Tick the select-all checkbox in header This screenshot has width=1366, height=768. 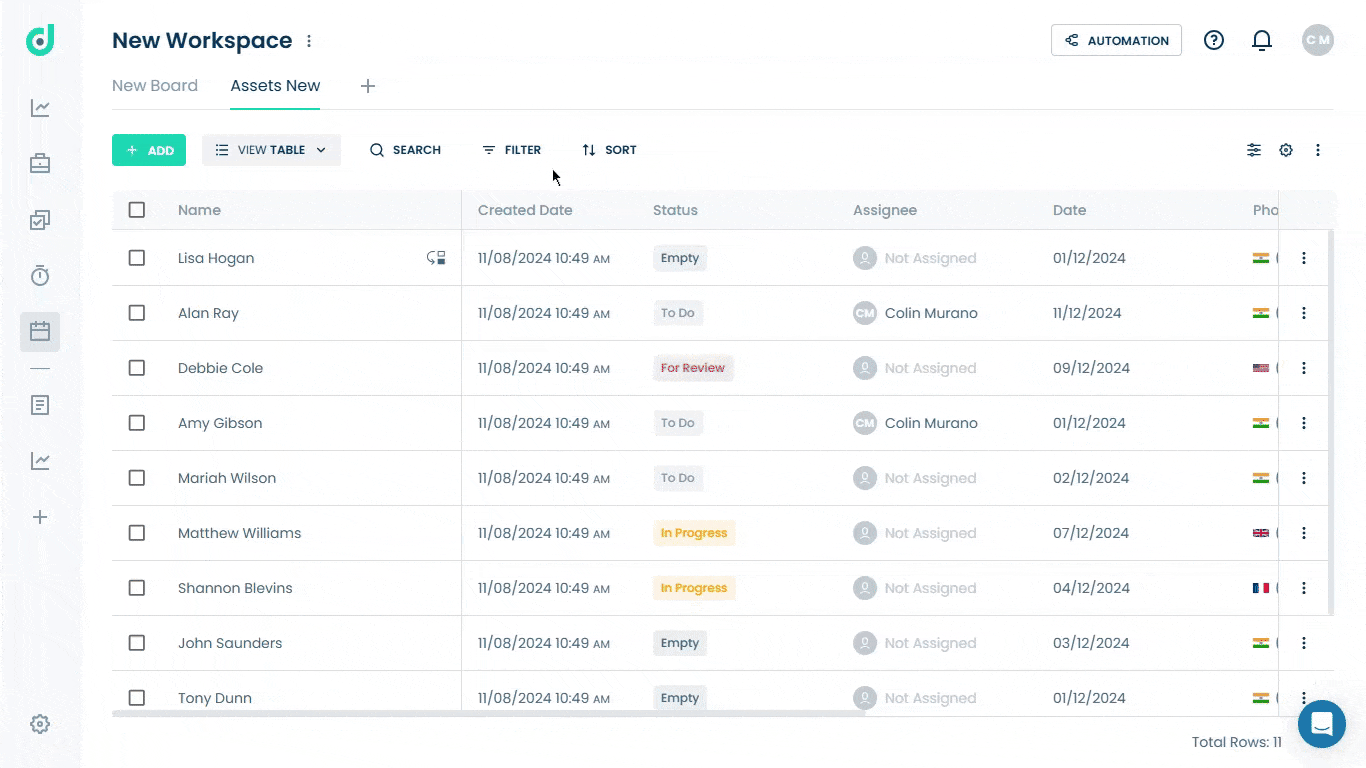137,210
